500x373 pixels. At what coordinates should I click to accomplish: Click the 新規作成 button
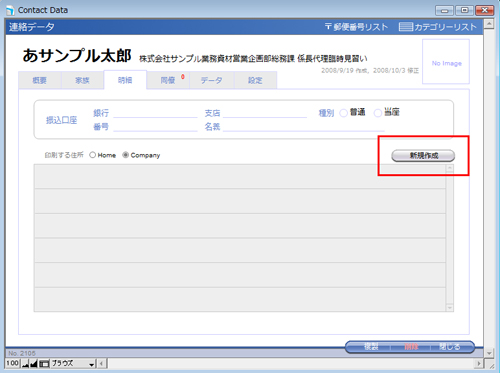pos(423,156)
